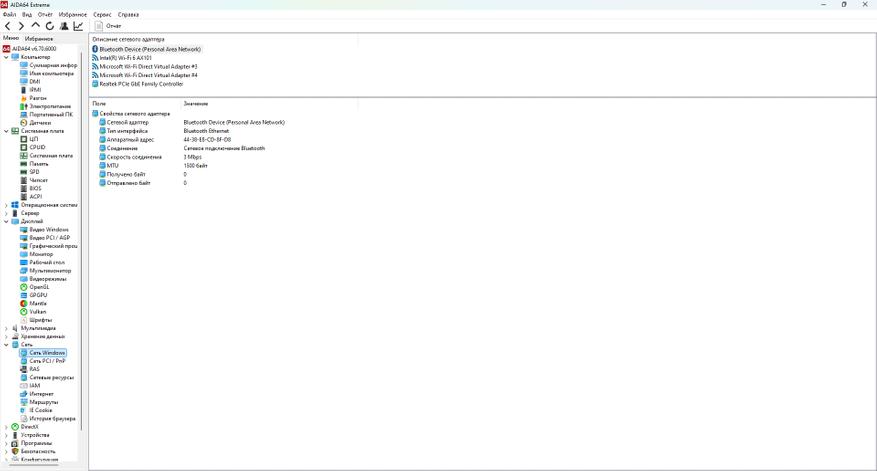This screenshot has width=877, height=471.
Task: Open the Отчёт menu
Action: (x=45, y=15)
